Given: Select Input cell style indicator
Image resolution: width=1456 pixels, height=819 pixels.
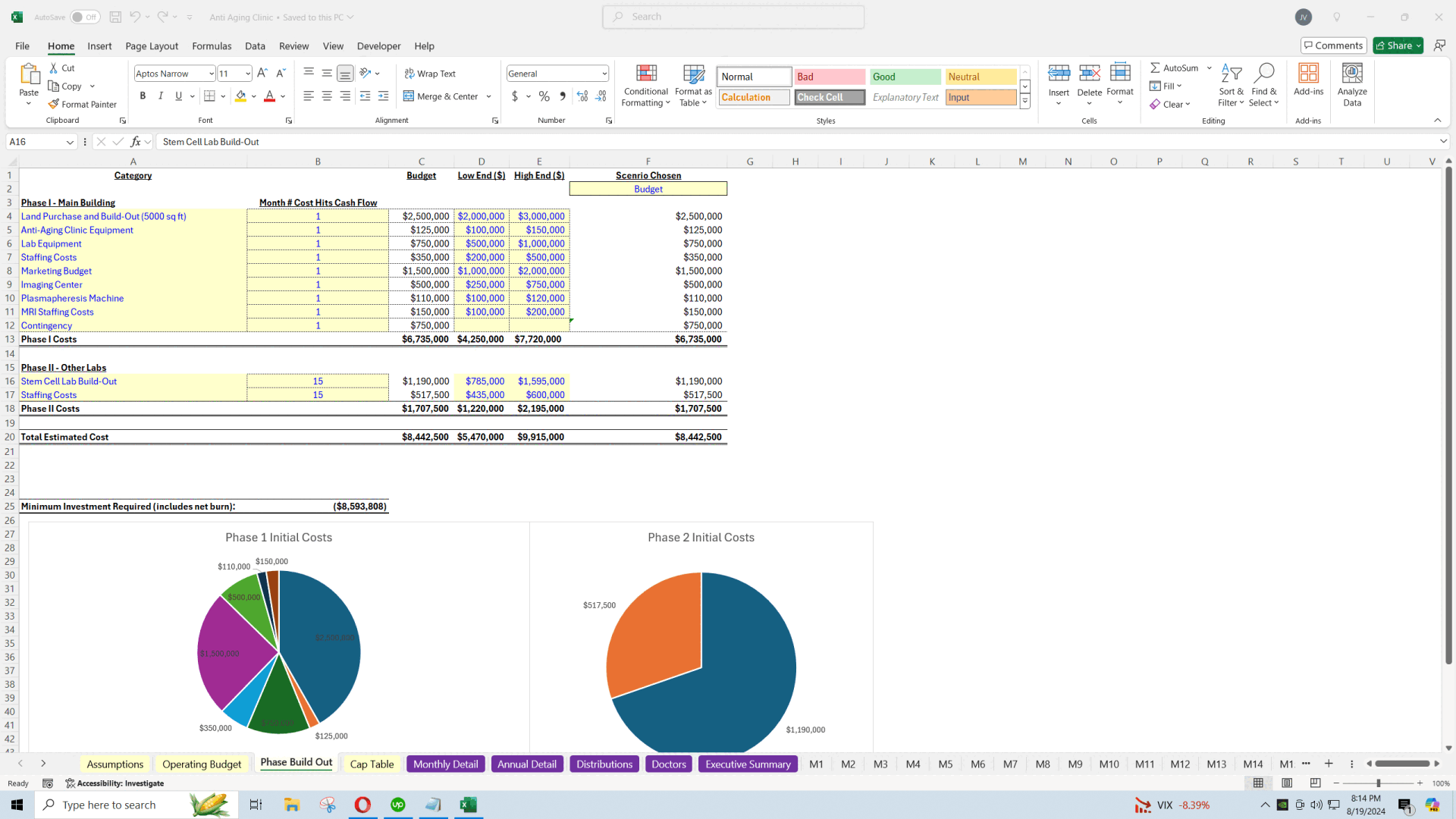Looking at the screenshot, I should (x=981, y=97).
